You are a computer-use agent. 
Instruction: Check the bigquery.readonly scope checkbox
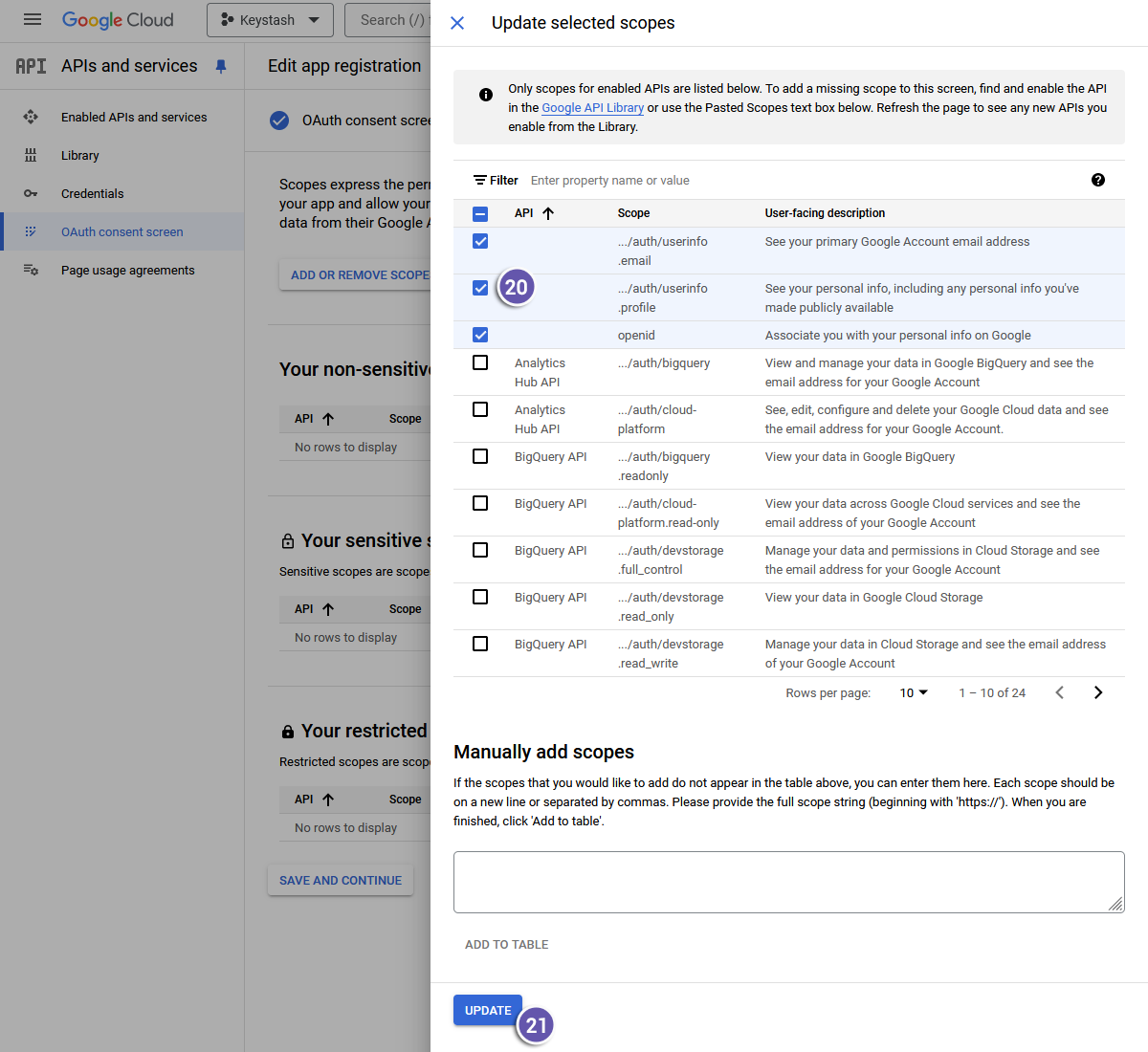(x=480, y=456)
